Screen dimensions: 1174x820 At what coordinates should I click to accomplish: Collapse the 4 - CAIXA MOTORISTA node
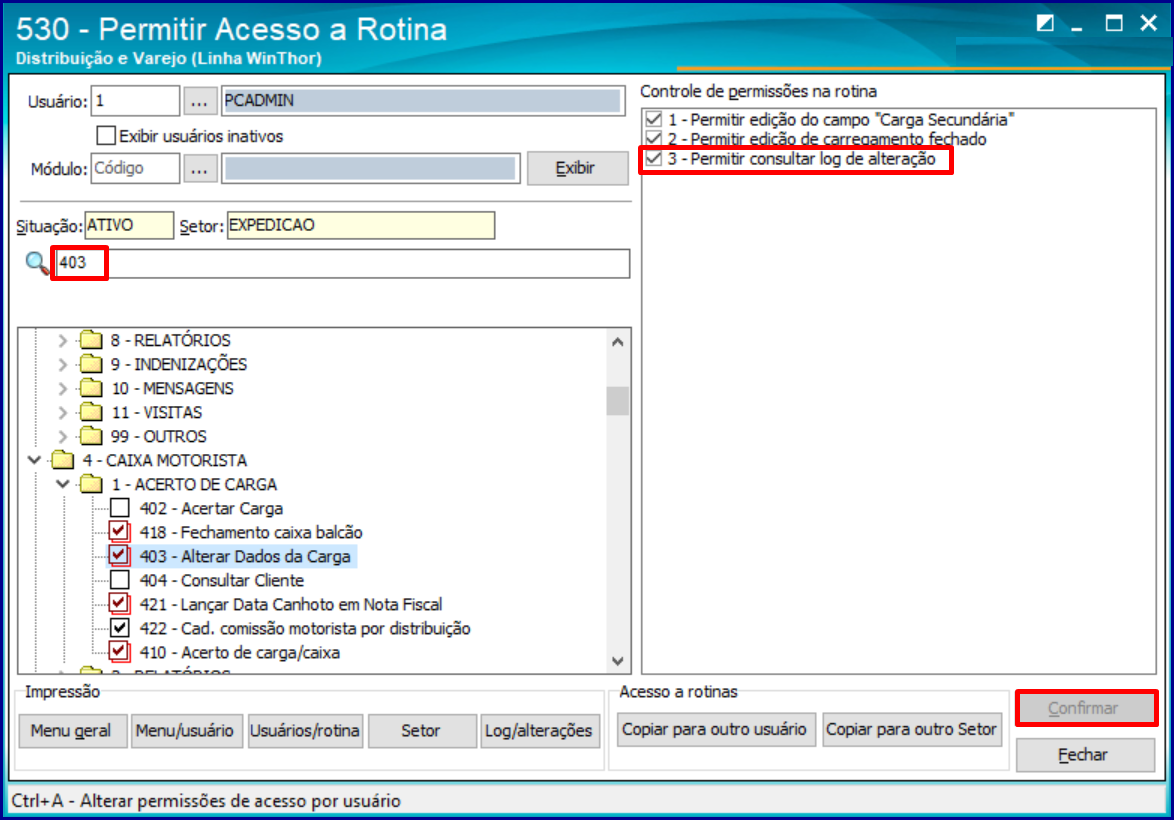coord(34,460)
